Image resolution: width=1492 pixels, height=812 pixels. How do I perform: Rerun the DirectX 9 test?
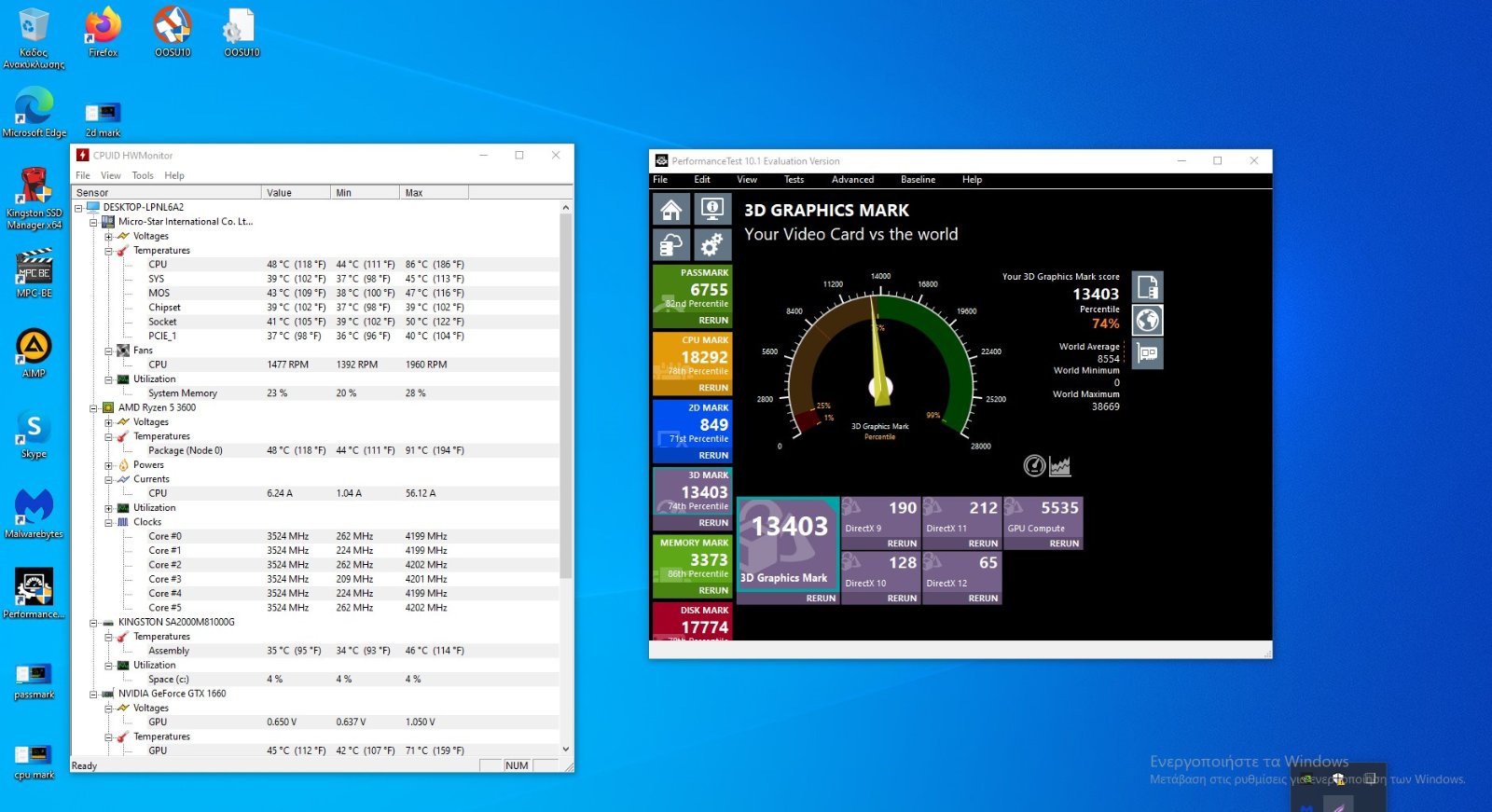(902, 544)
